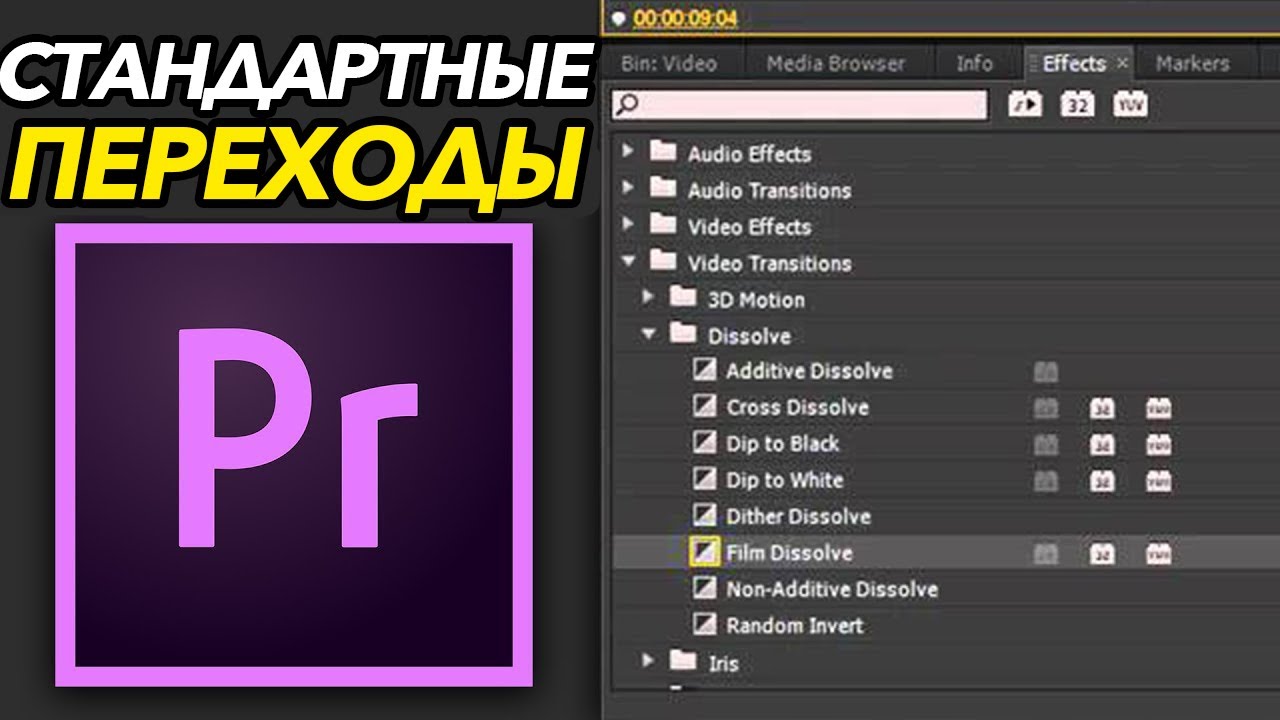
Task: Select the Cross Dissolve transition text
Action: [x=797, y=407]
